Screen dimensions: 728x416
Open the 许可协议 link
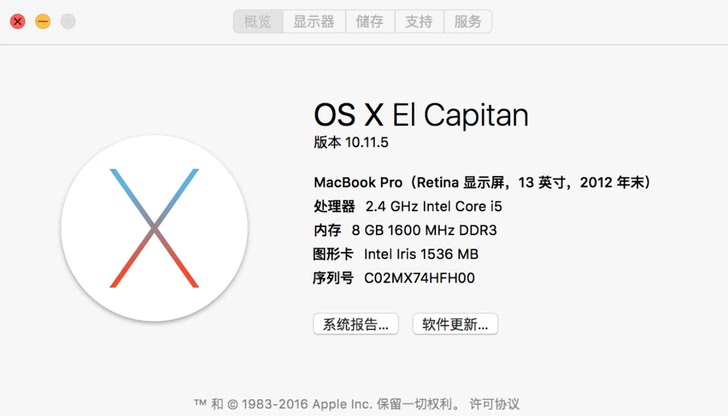click(x=494, y=404)
